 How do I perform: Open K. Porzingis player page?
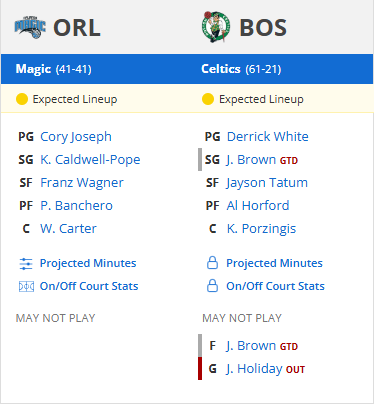coord(261,229)
